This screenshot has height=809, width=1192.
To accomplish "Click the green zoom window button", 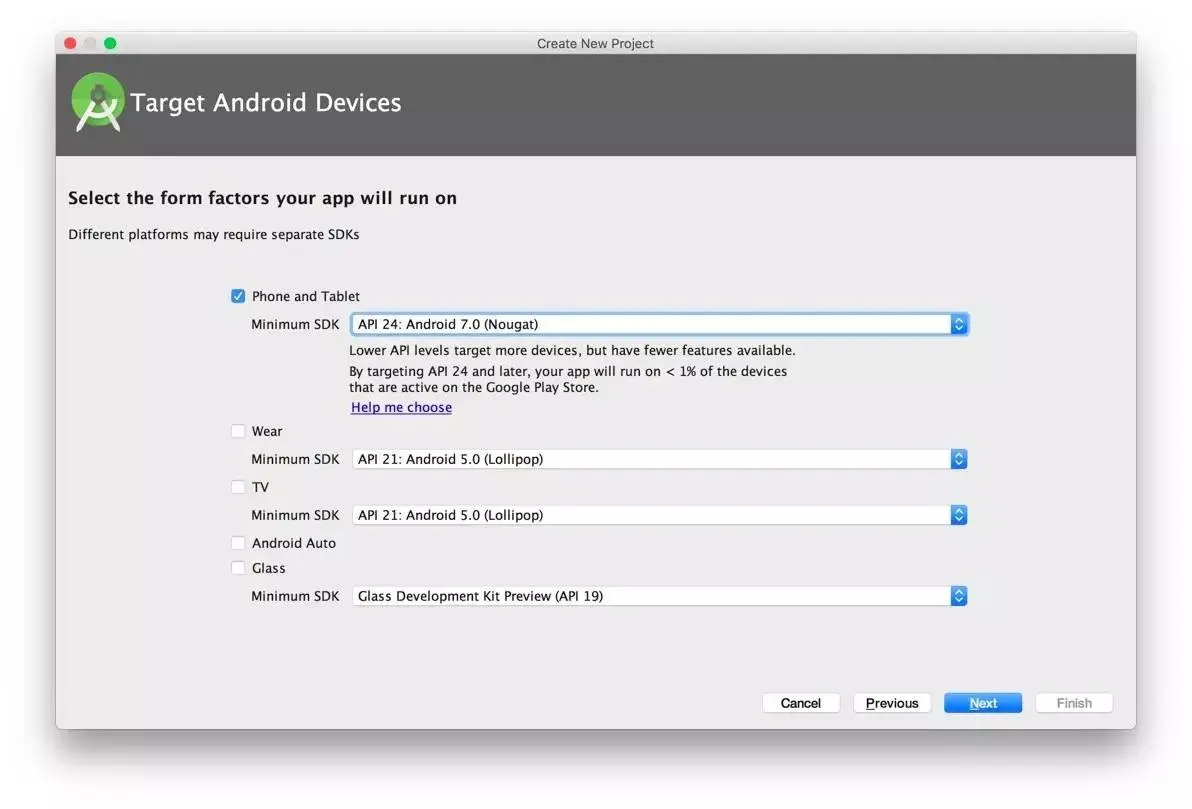I will tap(110, 43).
